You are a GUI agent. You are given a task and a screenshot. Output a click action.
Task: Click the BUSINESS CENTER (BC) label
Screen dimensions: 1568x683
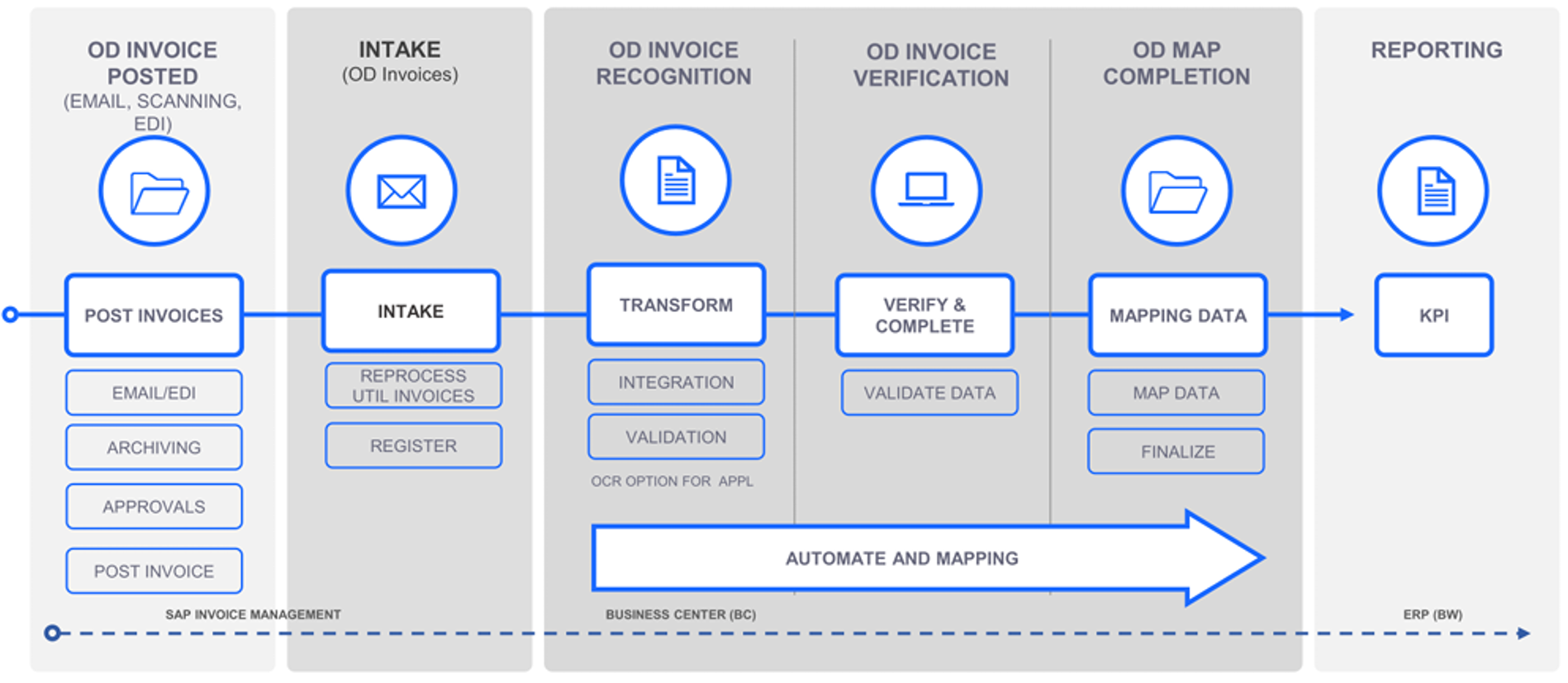681,614
